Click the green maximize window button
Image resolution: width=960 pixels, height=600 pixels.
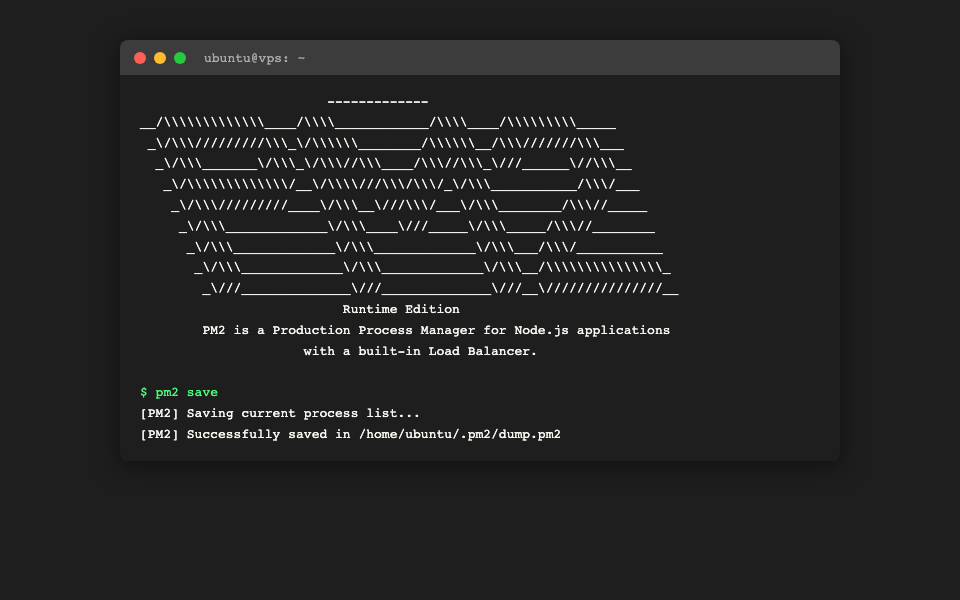[x=180, y=58]
